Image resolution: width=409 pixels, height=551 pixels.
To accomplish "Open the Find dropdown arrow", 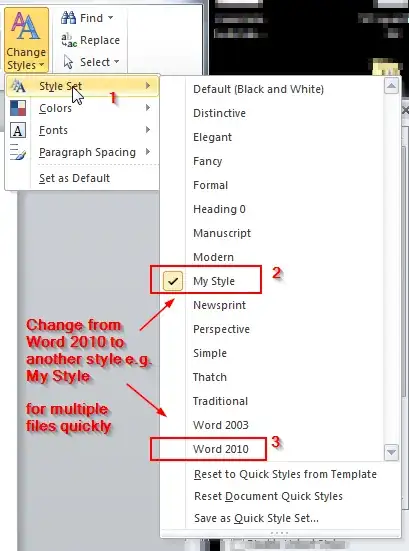I will click(x=110, y=17).
